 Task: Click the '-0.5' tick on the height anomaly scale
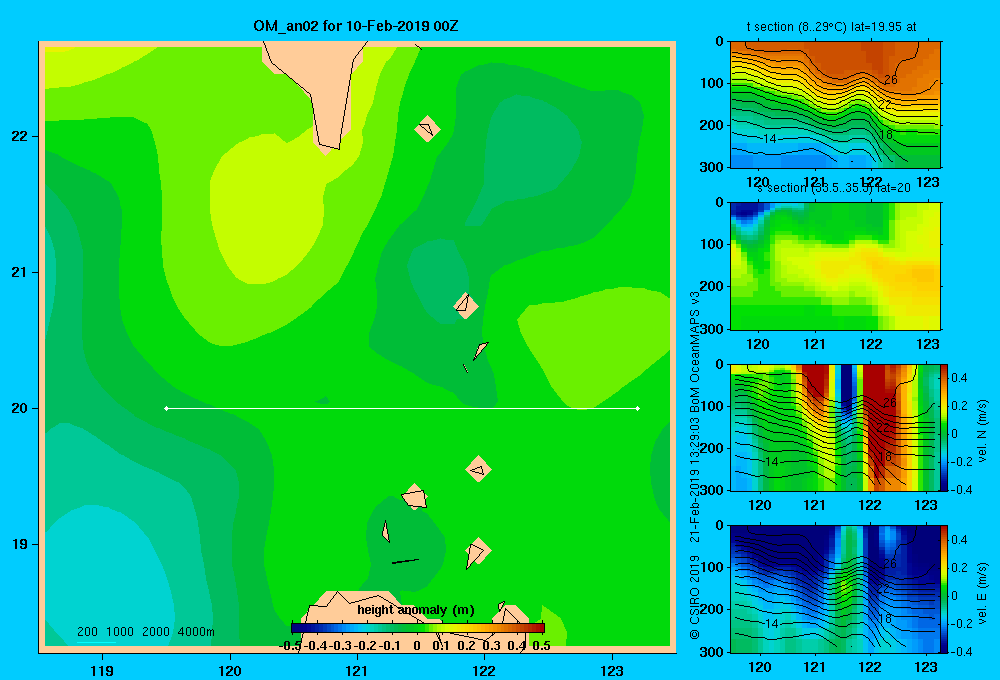(290, 646)
